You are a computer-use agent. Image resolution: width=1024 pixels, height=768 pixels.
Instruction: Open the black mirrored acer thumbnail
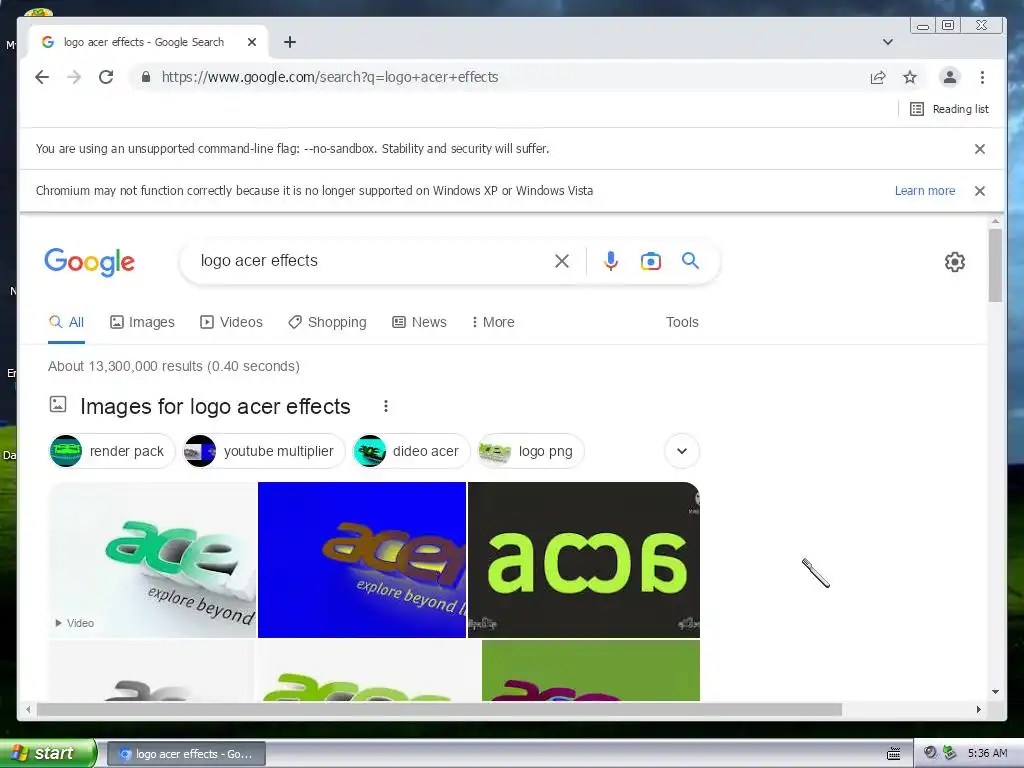coord(584,560)
